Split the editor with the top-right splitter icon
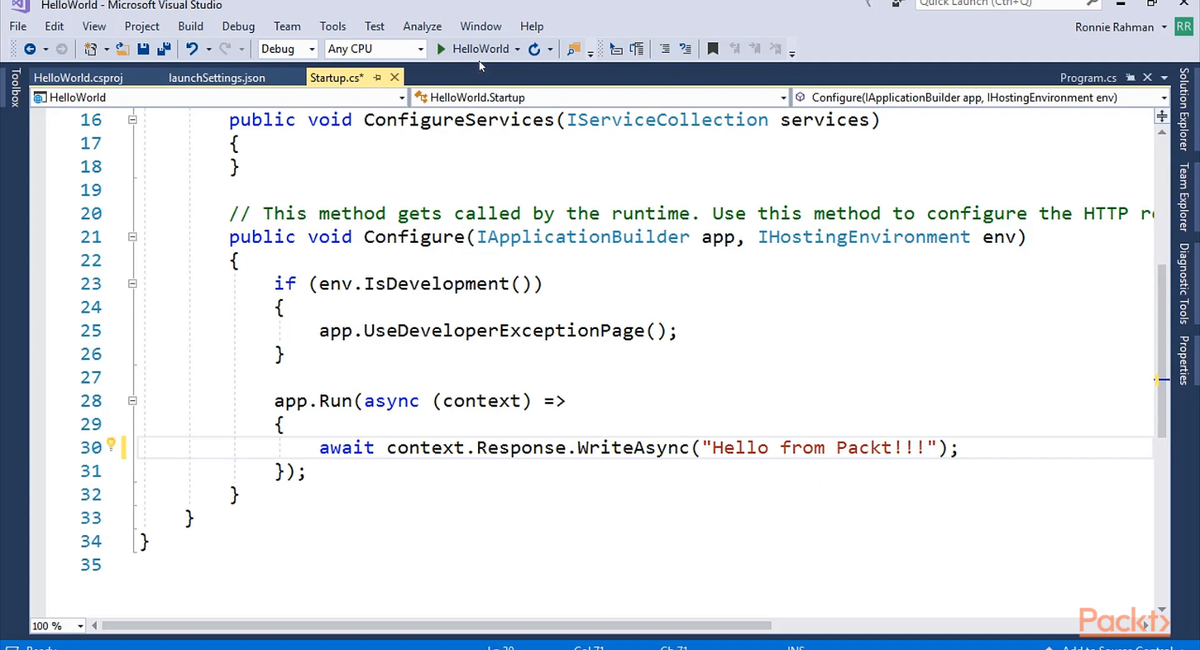 pos(1161,117)
